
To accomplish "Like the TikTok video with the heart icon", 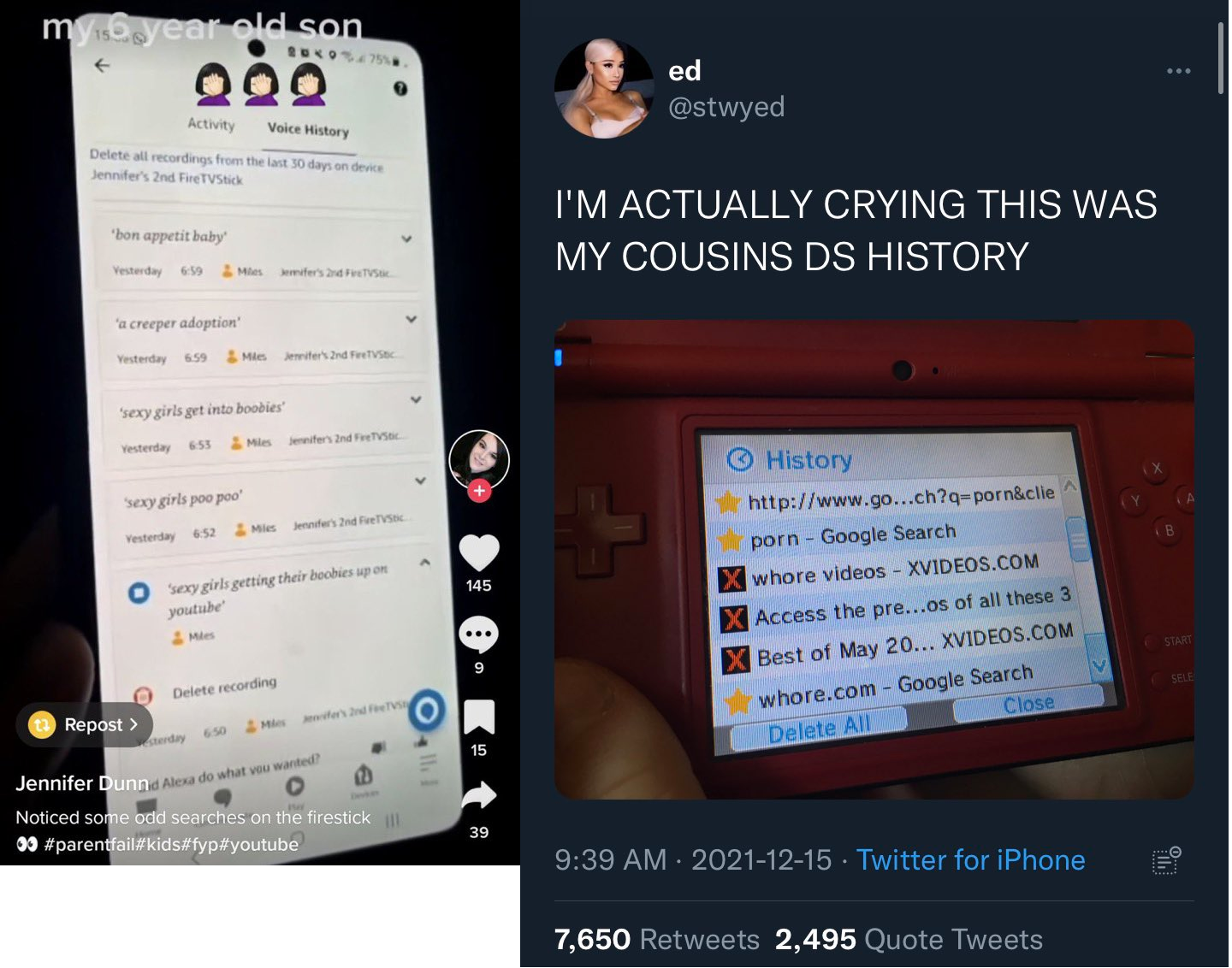I will tap(479, 552).
